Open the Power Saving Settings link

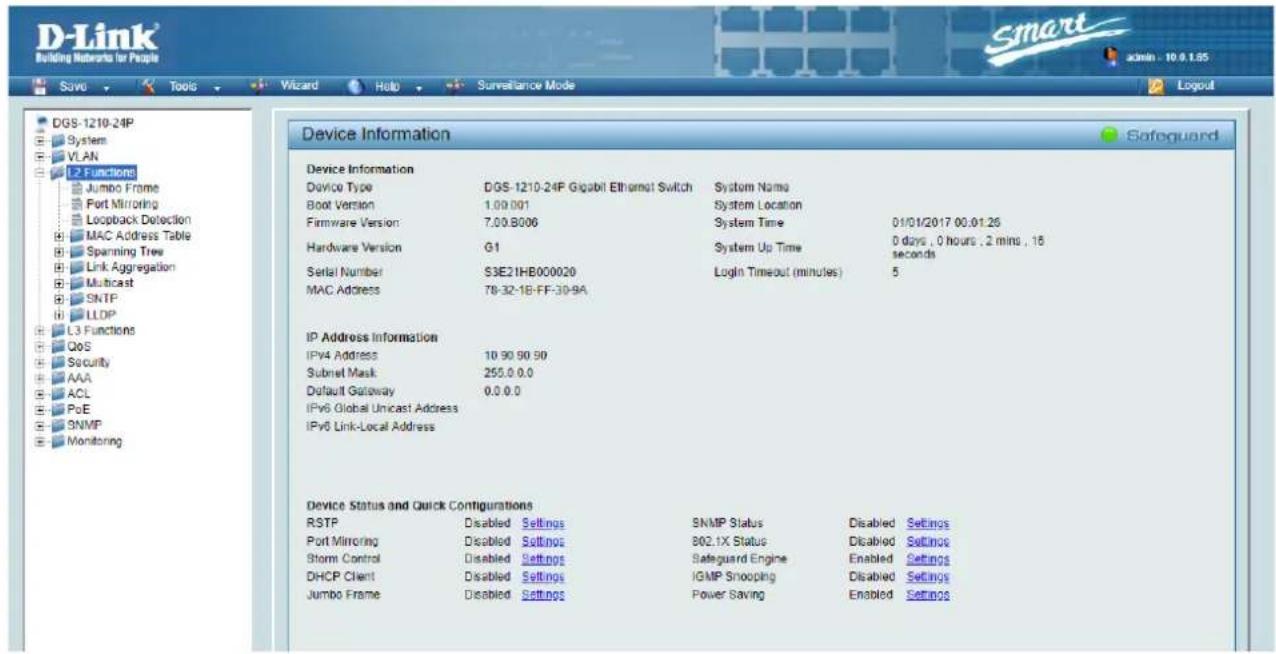click(x=927, y=595)
